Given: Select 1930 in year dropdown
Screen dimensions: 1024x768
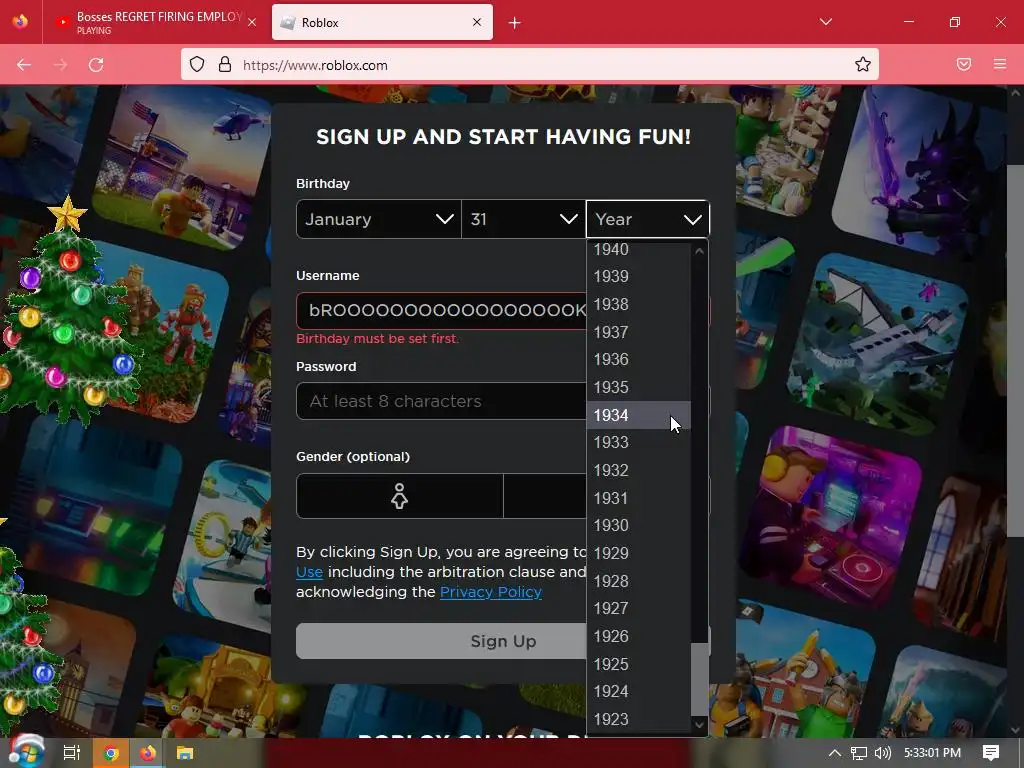Looking at the screenshot, I should coord(639,526).
